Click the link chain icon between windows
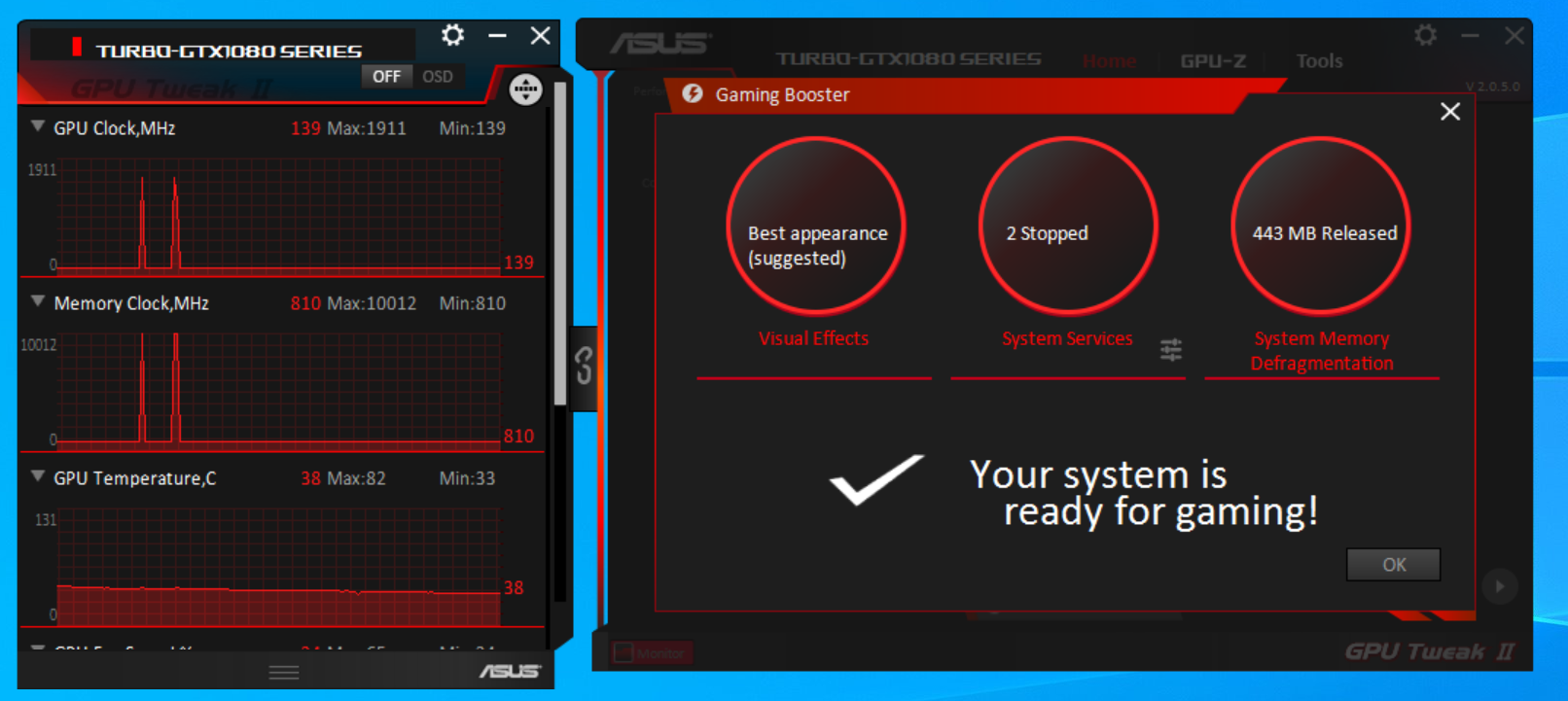This screenshot has width=1568, height=701. pyautogui.click(x=584, y=366)
